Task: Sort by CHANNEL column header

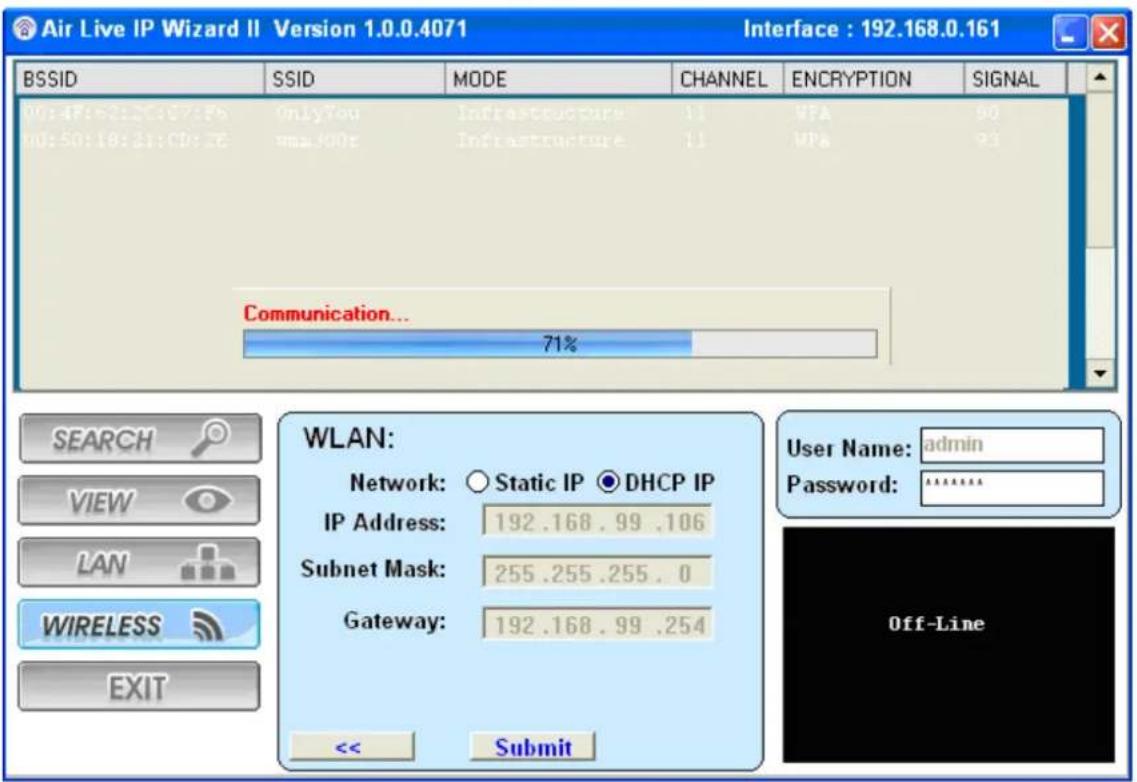Action: pos(727,79)
